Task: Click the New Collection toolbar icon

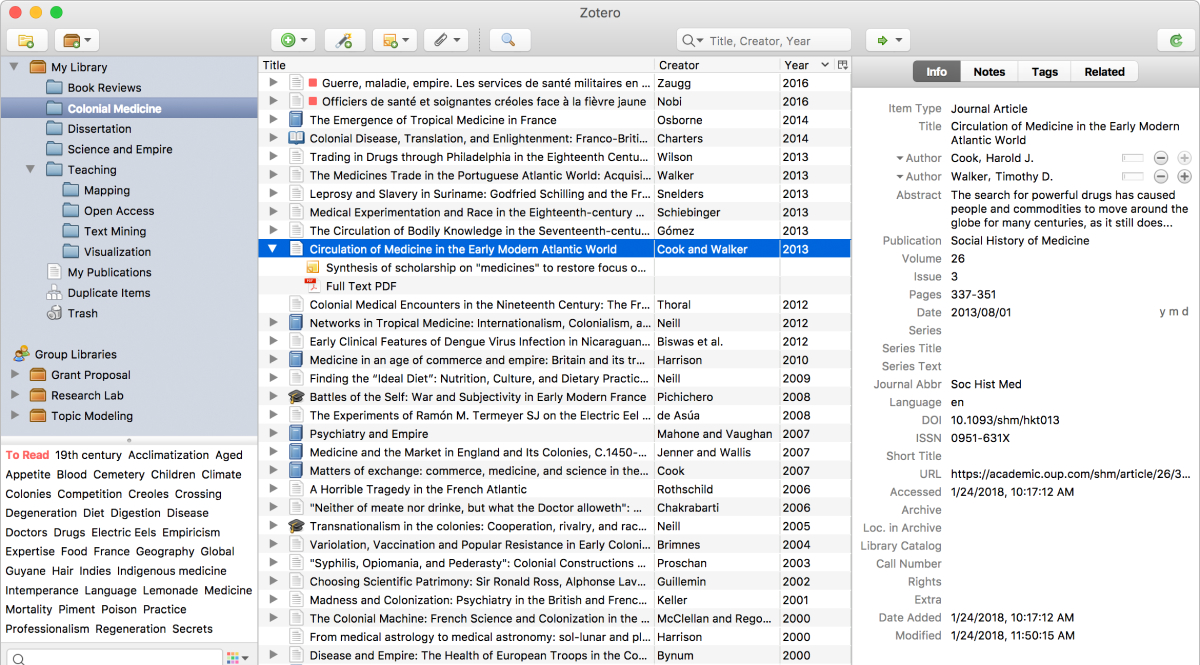Action: point(26,40)
